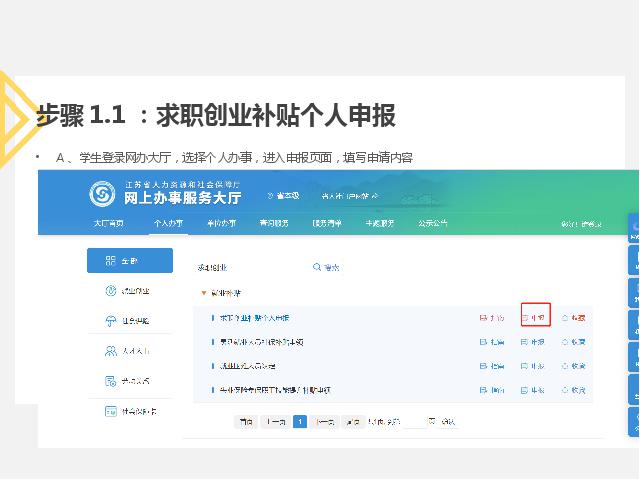Go to 下一页 in pagination
640x480 pixels.
click(325, 422)
